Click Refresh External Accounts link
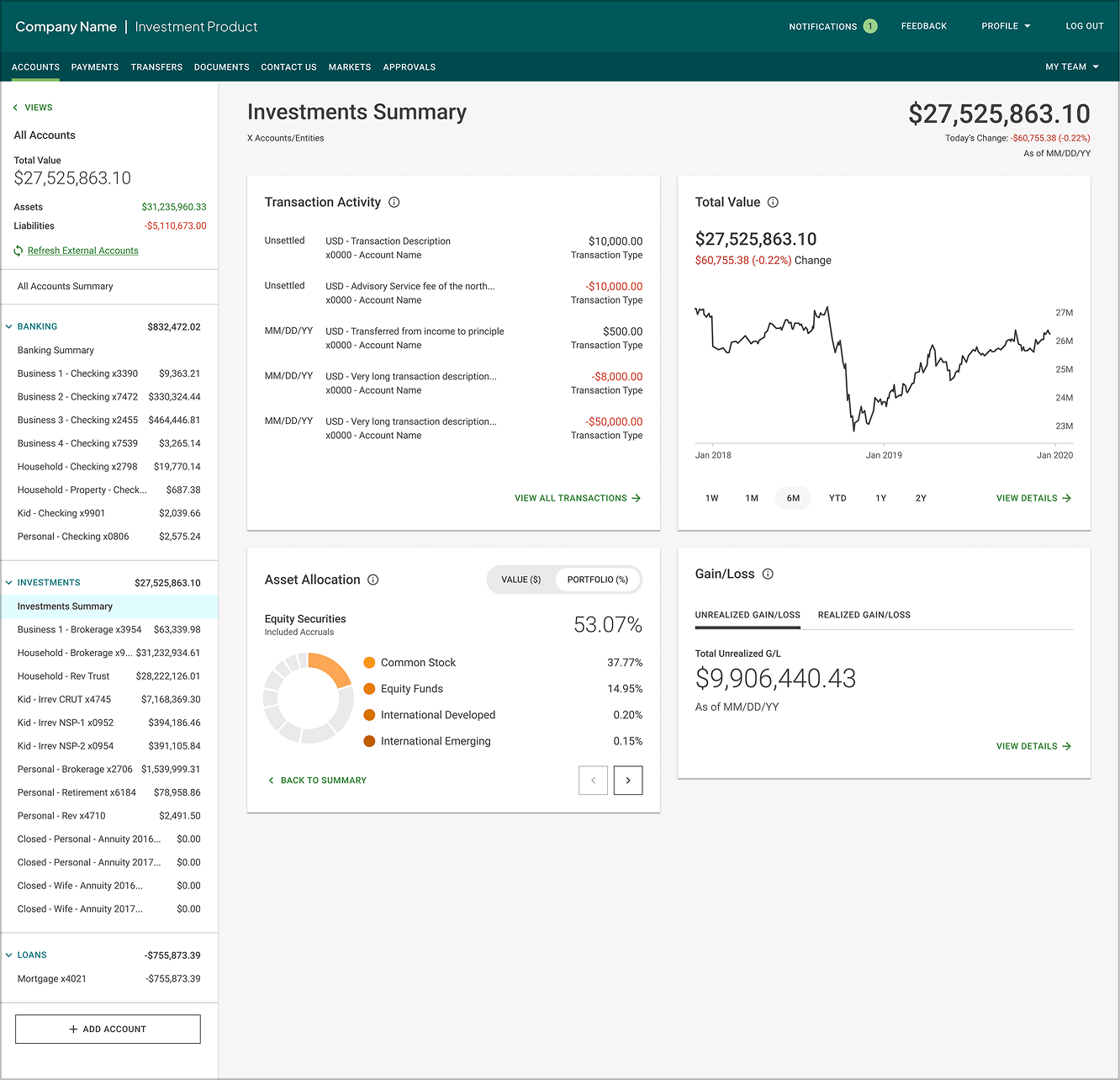 coord(83,251)
